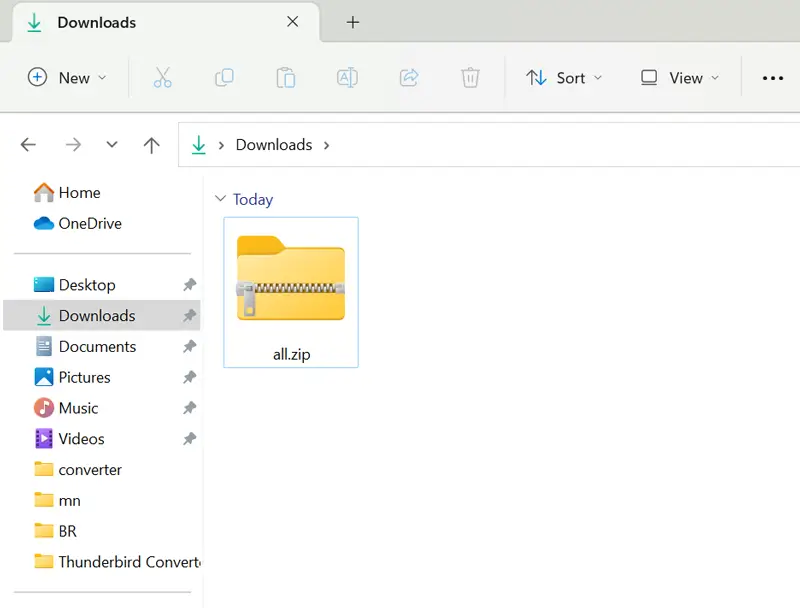Image resolution: width=800 pixels, height=608 pixels.
Task: Expand the recent locations chevron
Action: tap(112, 145)
